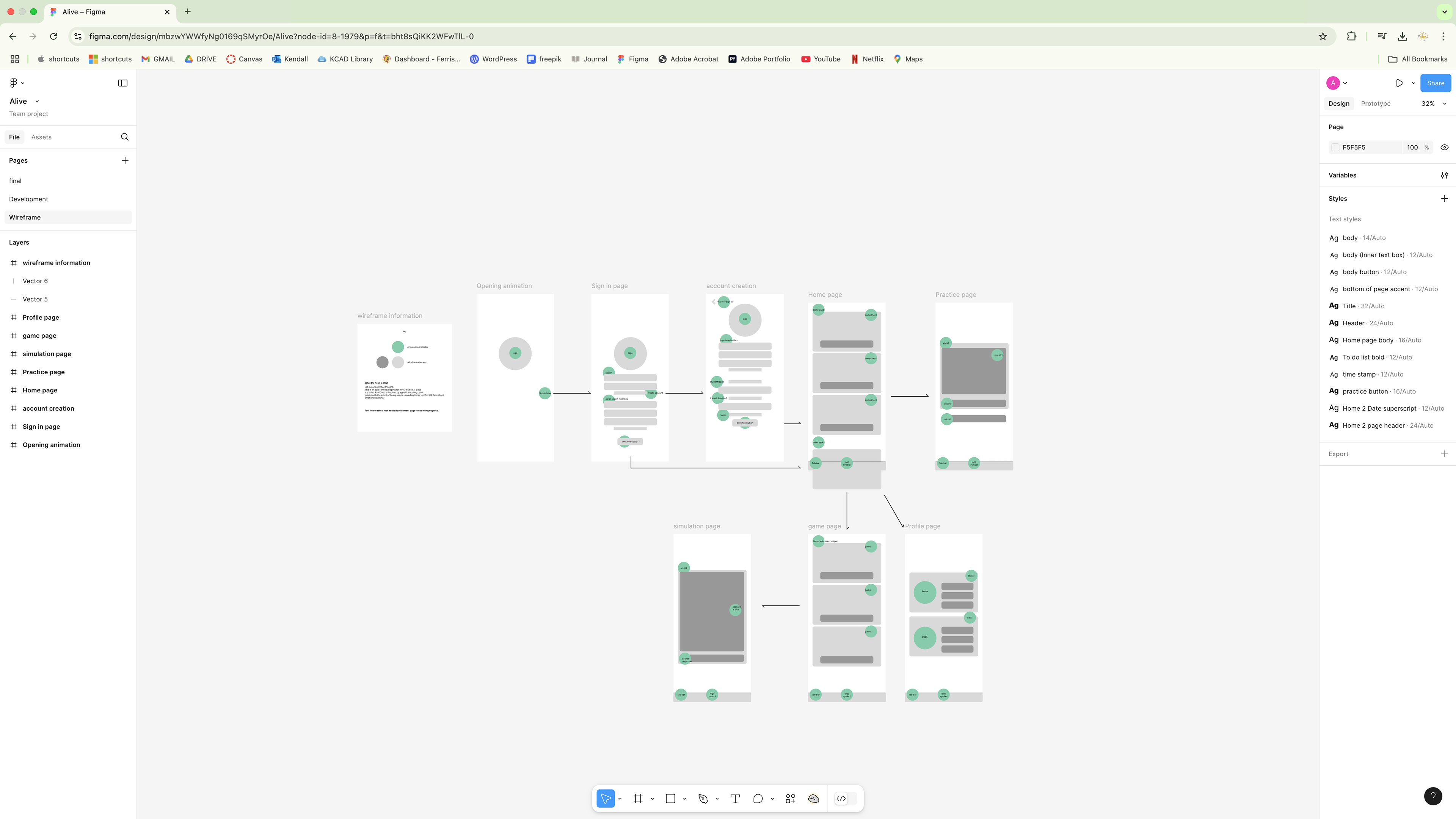
Task: Click the search icon in left panel
Action: coord(125,137)
